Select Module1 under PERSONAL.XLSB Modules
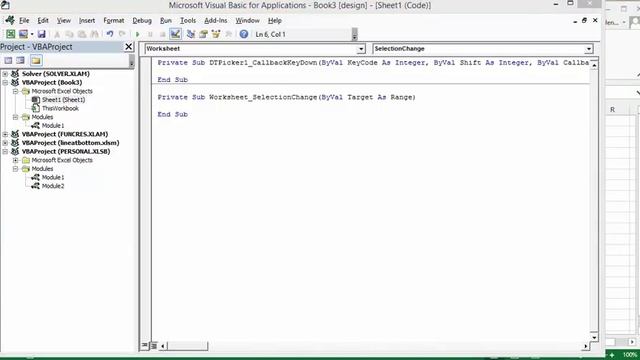The width and height of the screenshot is (640, 360). coord(53,178)
